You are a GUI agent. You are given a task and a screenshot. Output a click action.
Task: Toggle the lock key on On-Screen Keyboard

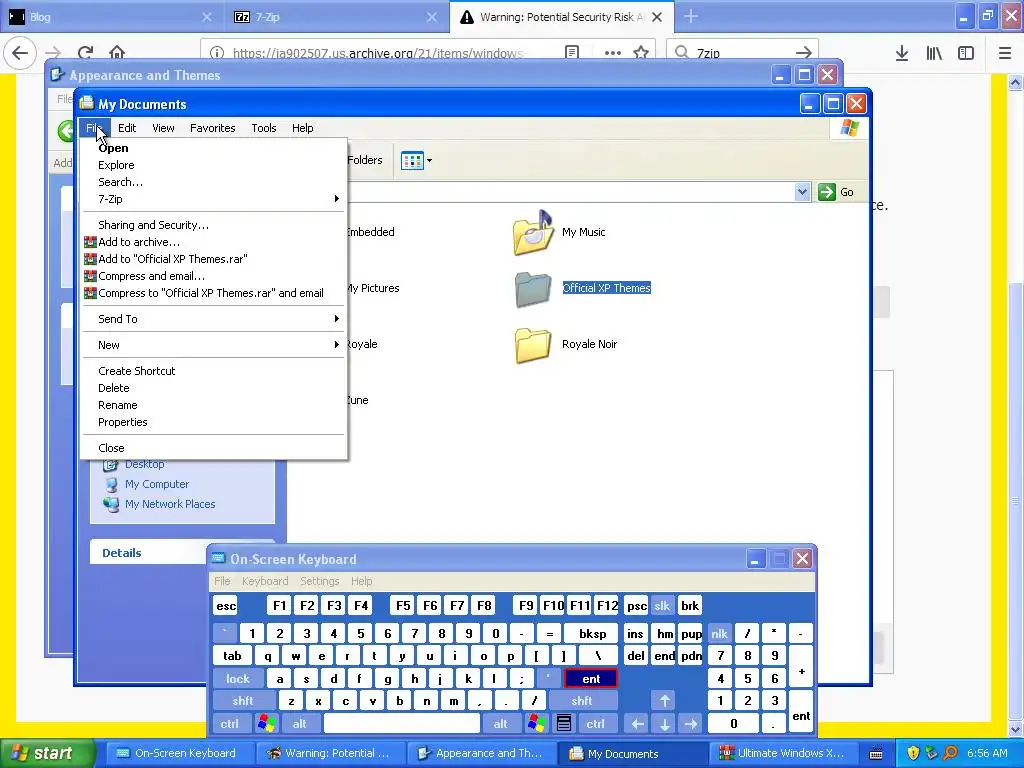(x=238, y=679)
